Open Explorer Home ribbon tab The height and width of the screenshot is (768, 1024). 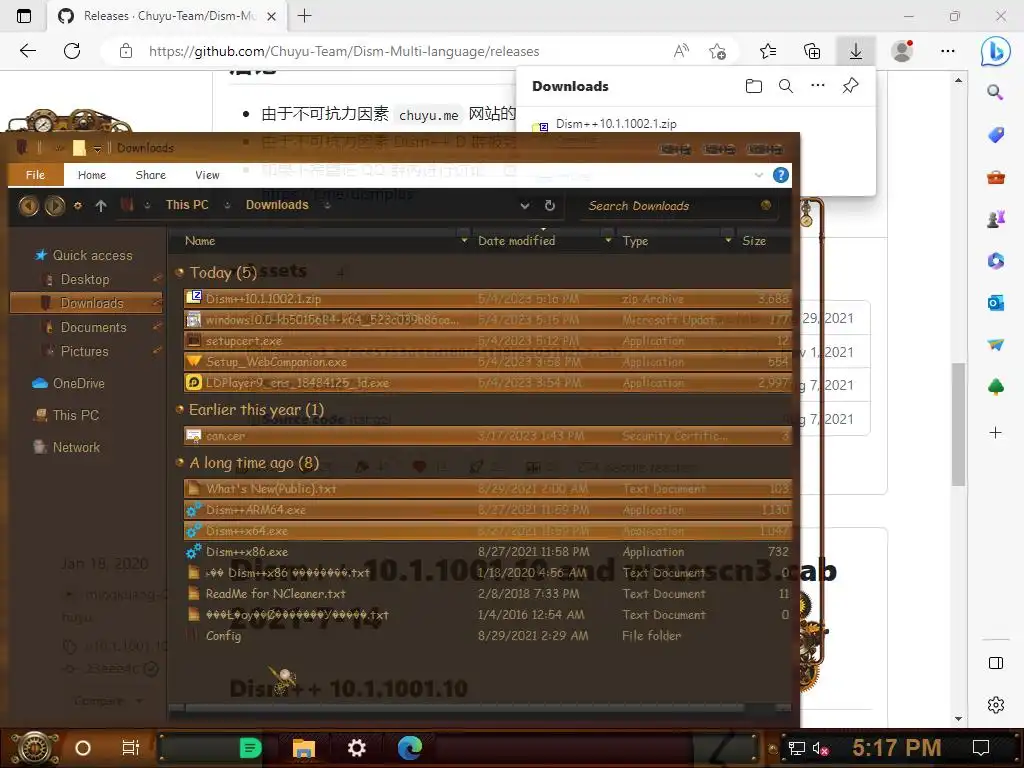coord(91,175)
